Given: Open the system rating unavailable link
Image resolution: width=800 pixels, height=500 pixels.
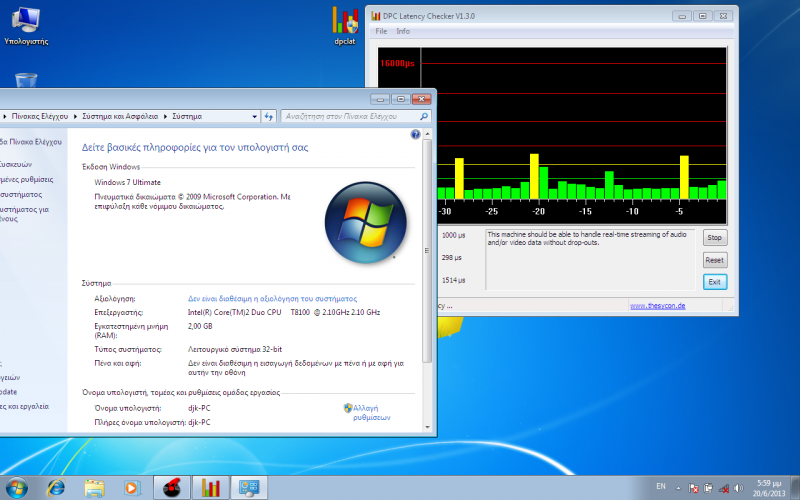Looking at the screenshot, I should pos(272,298).
